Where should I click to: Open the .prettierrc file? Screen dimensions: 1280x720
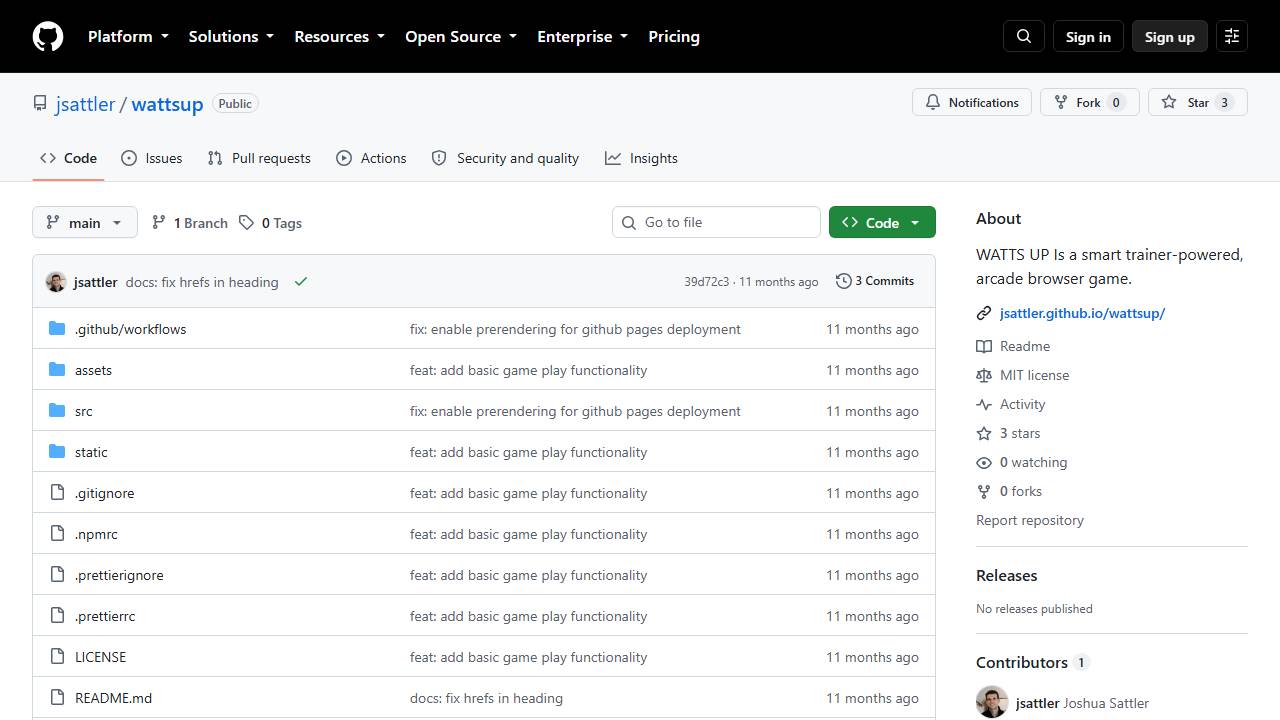tap(105, 616)
